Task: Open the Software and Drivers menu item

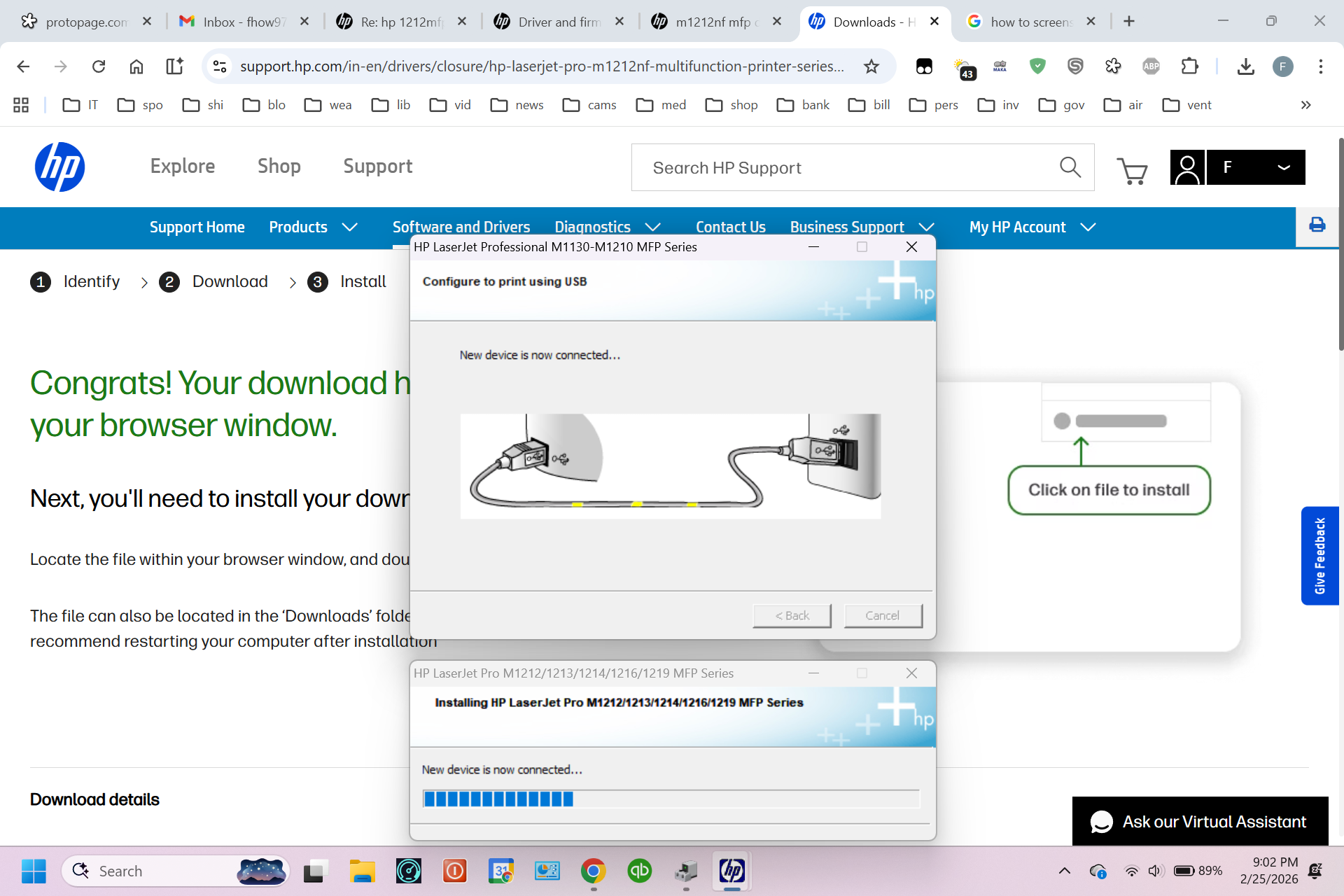Action: pos(461,227)
